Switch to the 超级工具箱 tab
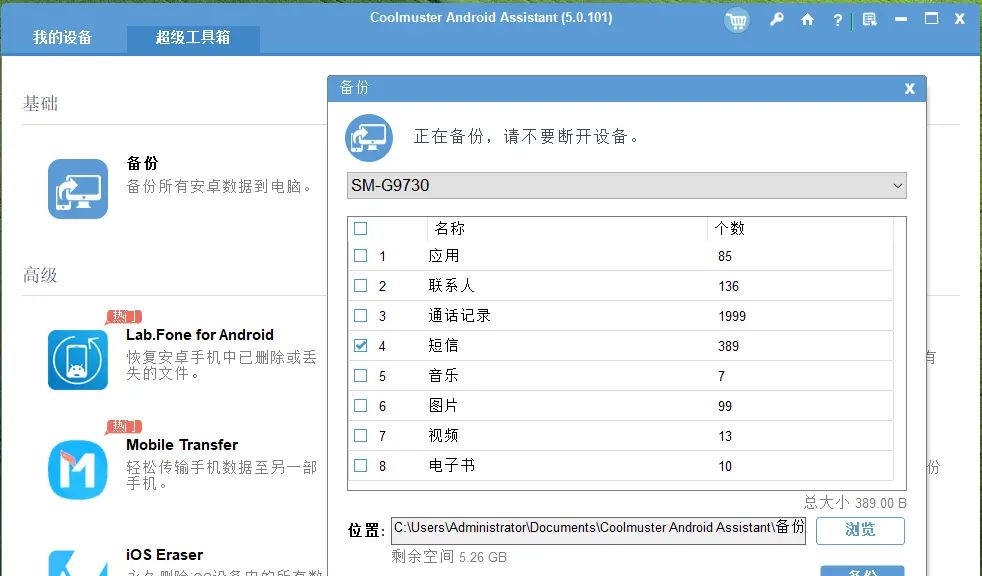982x576 pixels. (x=192, y=38)
